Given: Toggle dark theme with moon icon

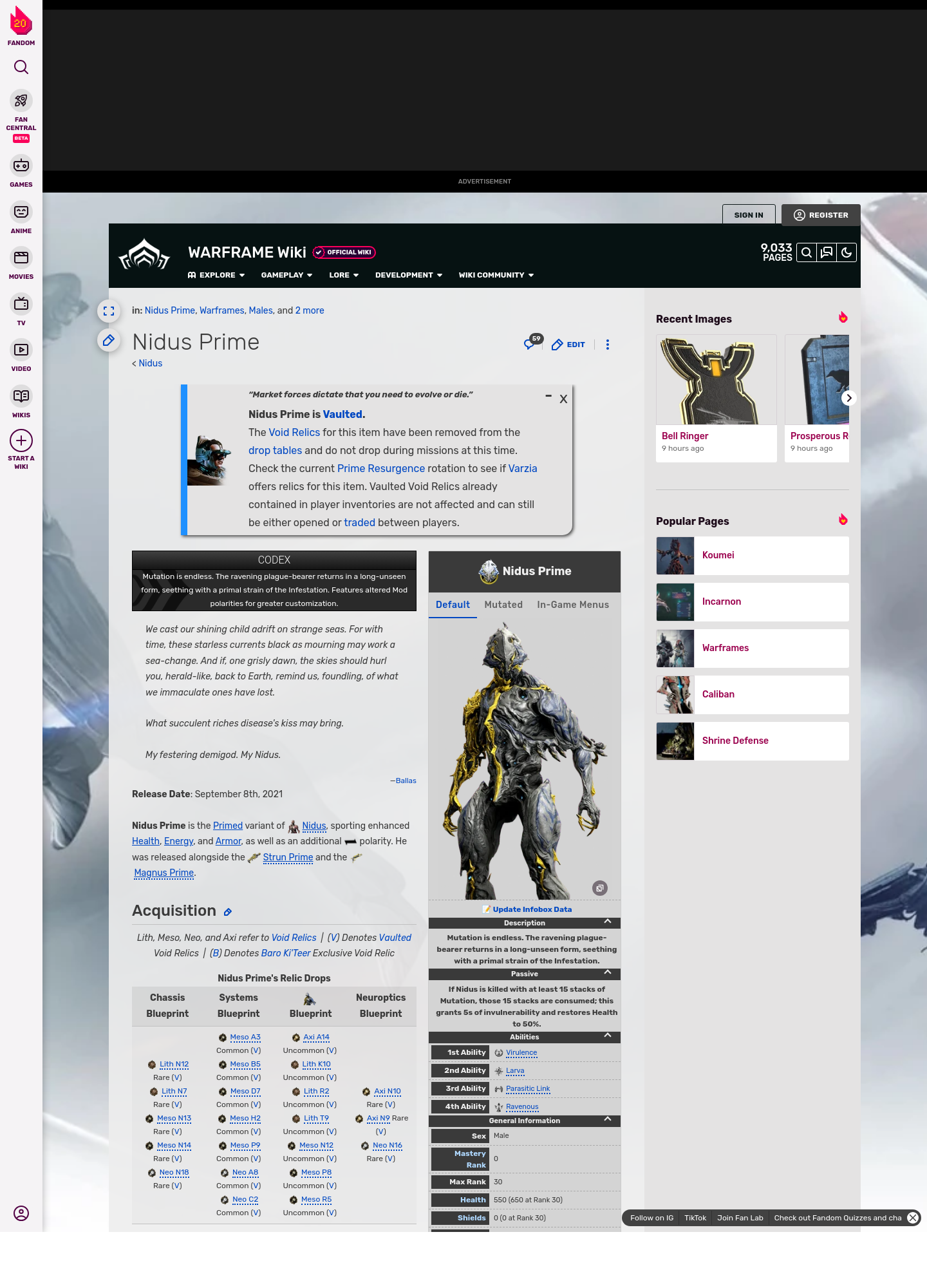Looking at the screenshot, I should [847, 252].
